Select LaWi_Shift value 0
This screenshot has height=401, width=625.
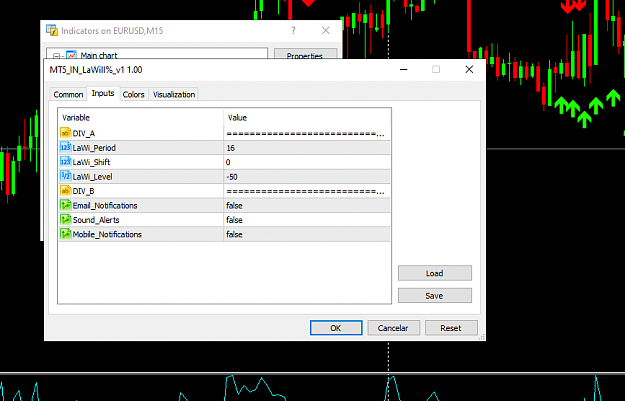click(228, 162)
